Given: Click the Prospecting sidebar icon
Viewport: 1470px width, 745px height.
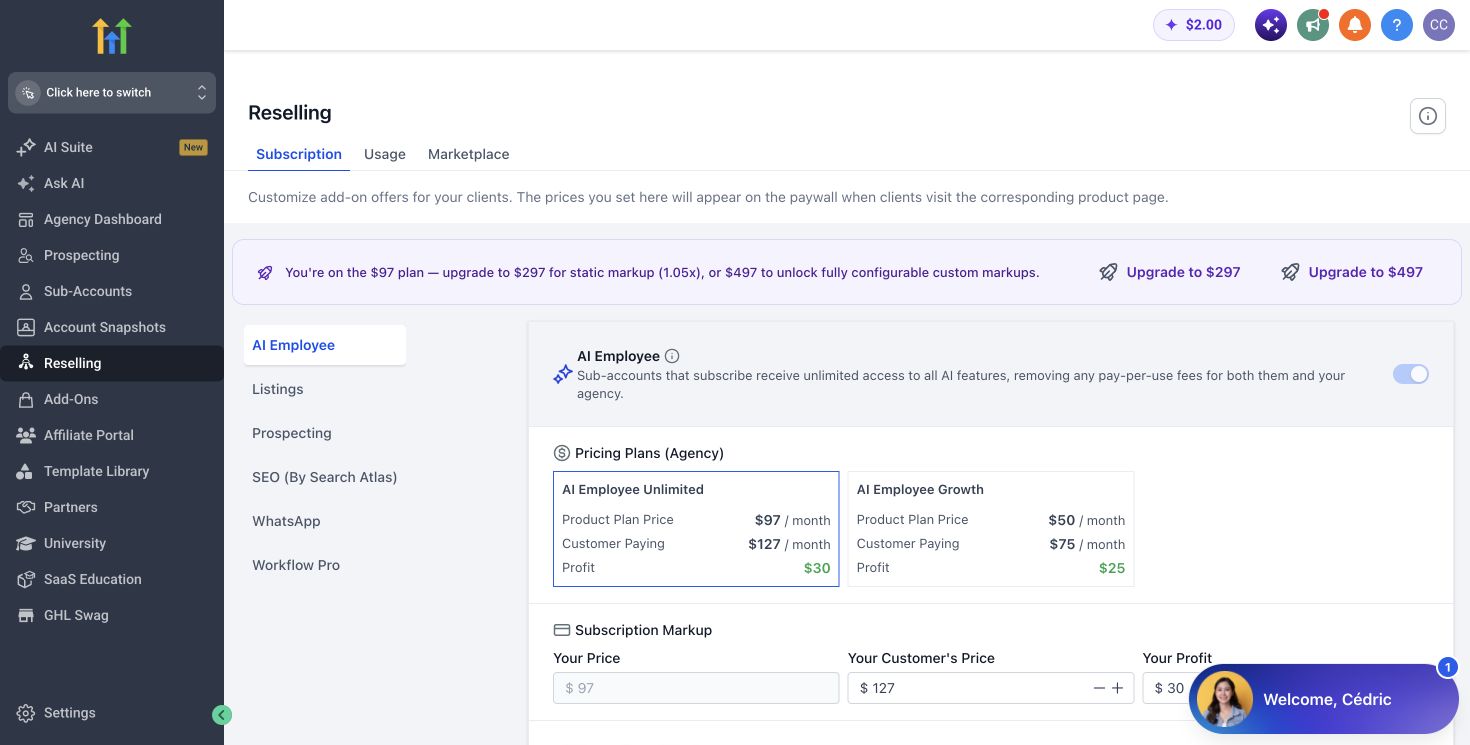Looking at the screenshot, I should [x=26, y=255].
